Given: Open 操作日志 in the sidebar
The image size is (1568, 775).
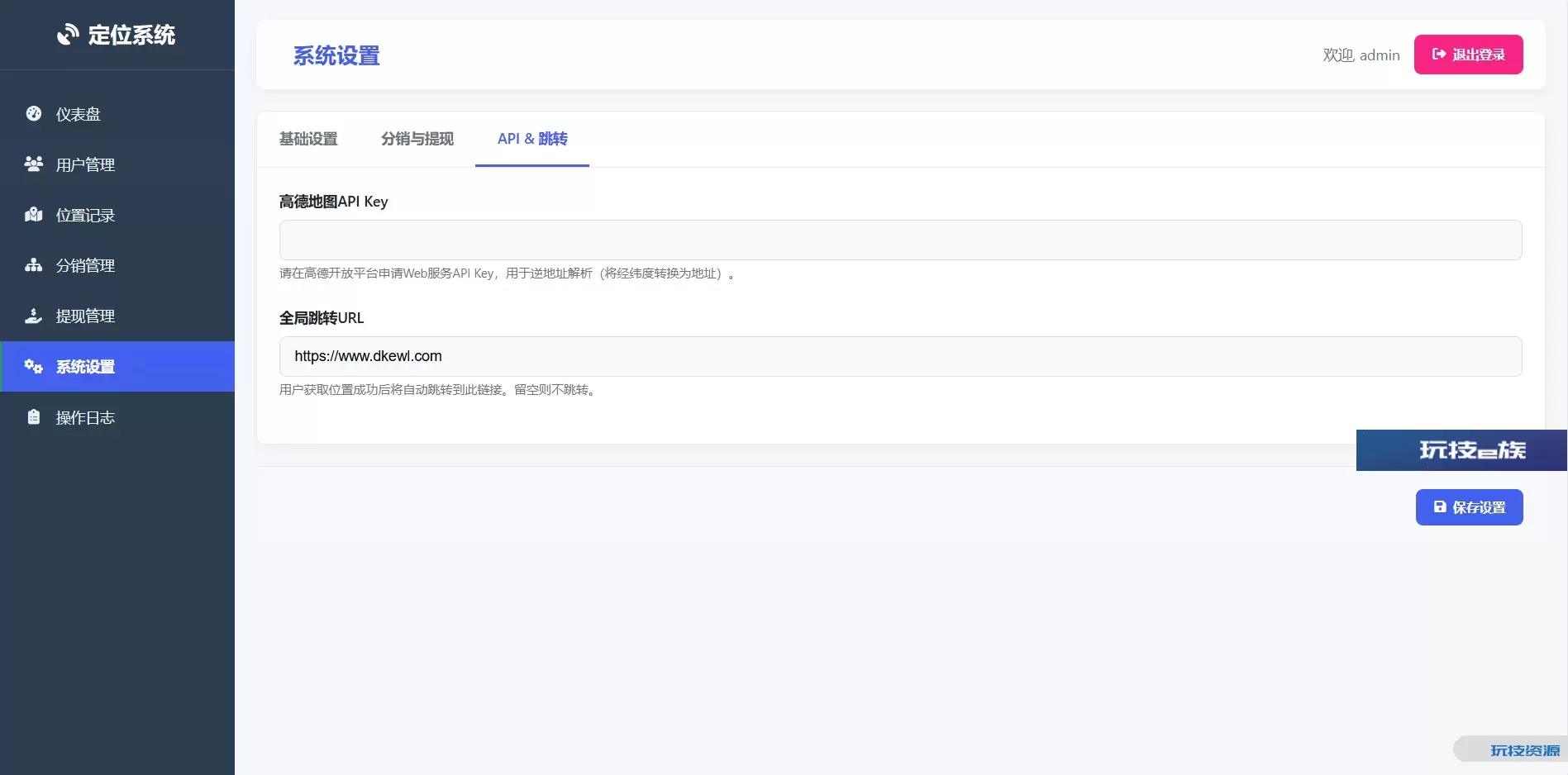Looking at the screenshot, I should tap(85, 417).
